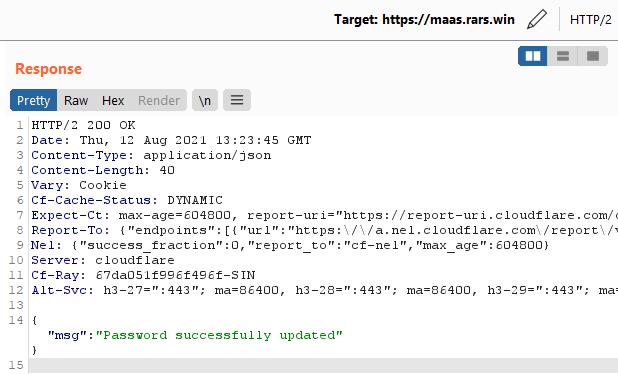Open the response hamburger options menu
The height and width of the screenshot is (374, 618).
click(236, 100)
